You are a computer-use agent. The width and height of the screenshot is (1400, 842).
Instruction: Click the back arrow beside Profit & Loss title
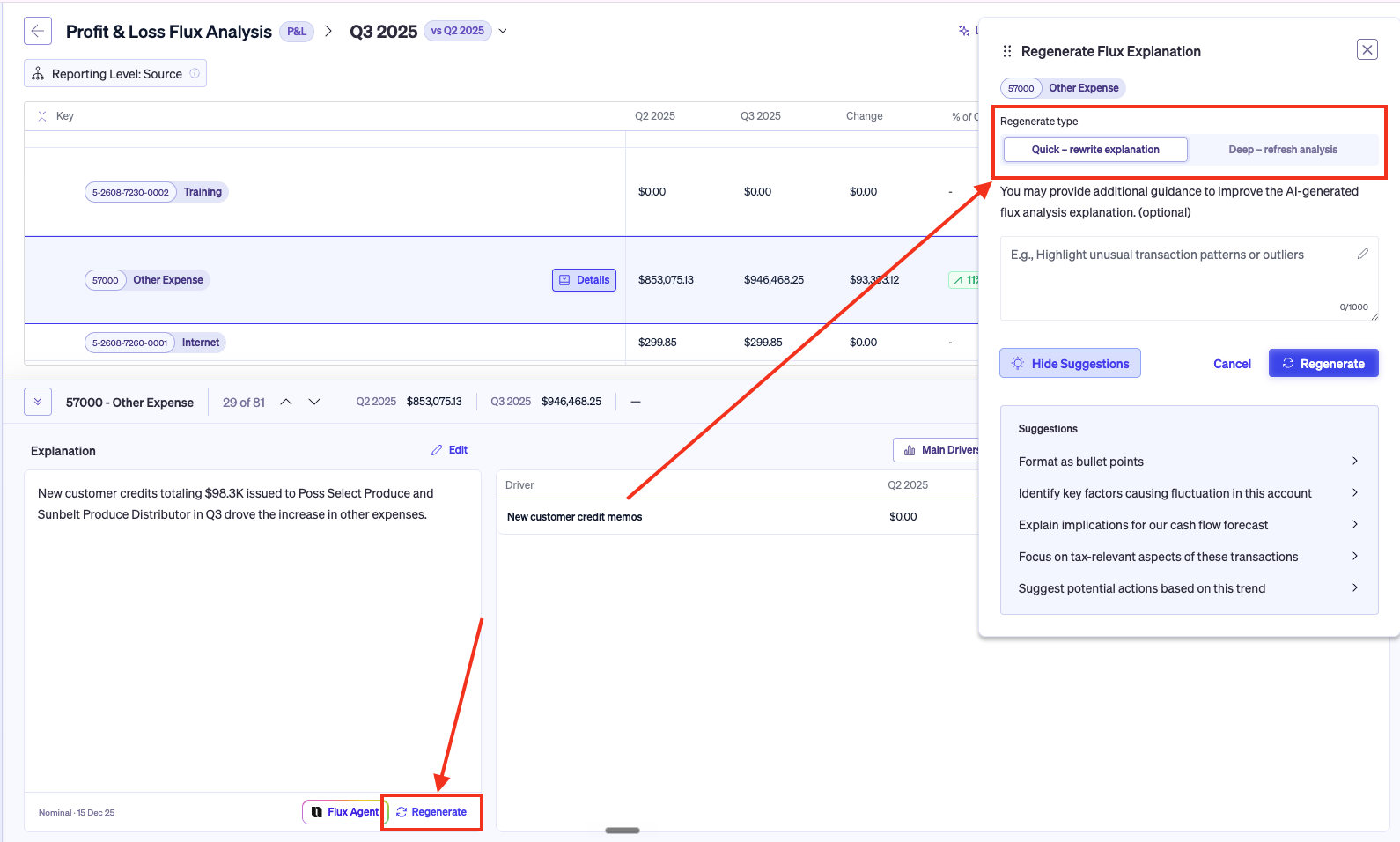click(38, 31)
